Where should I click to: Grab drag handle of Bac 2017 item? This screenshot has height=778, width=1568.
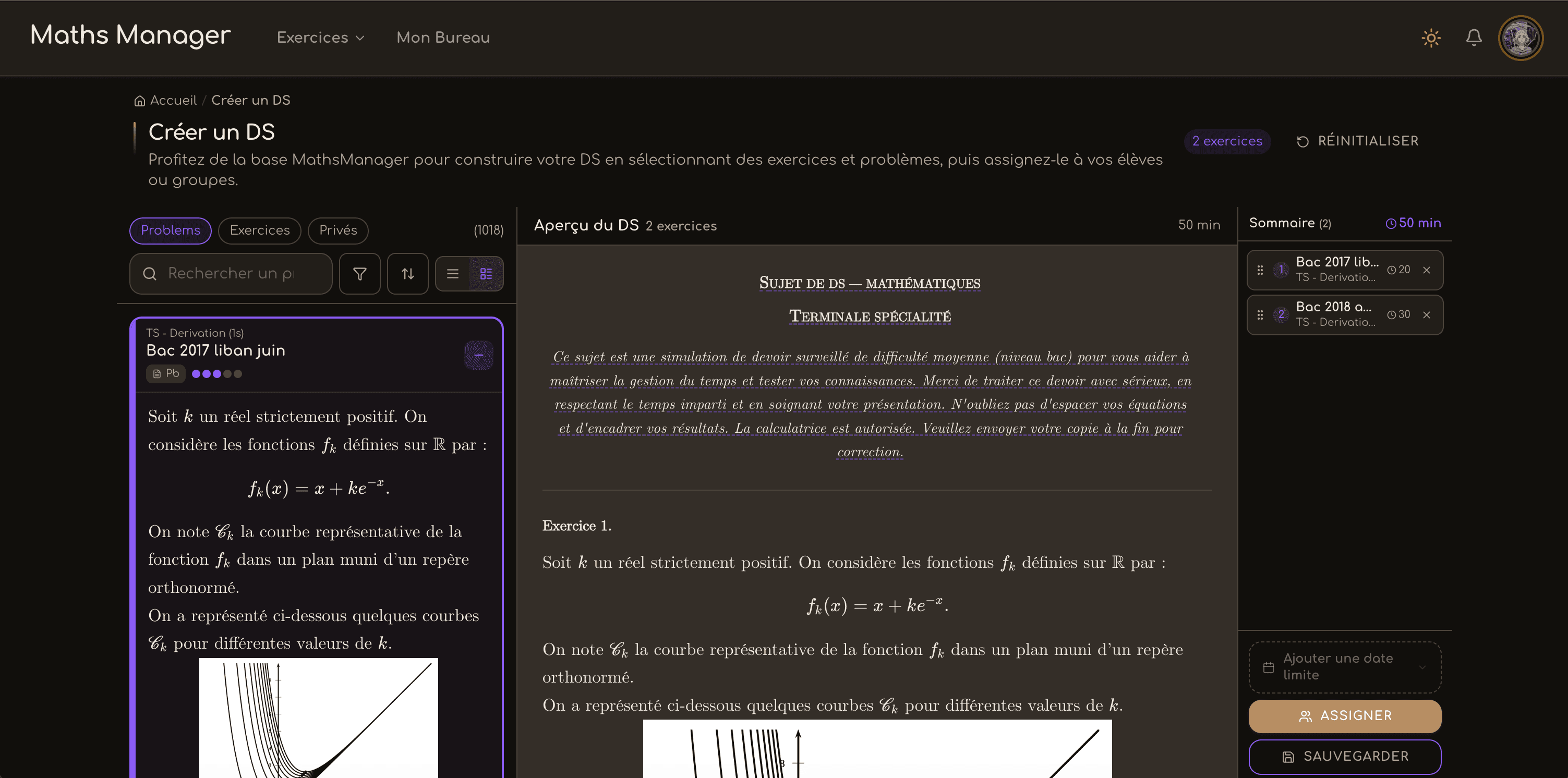(1260, 270)
